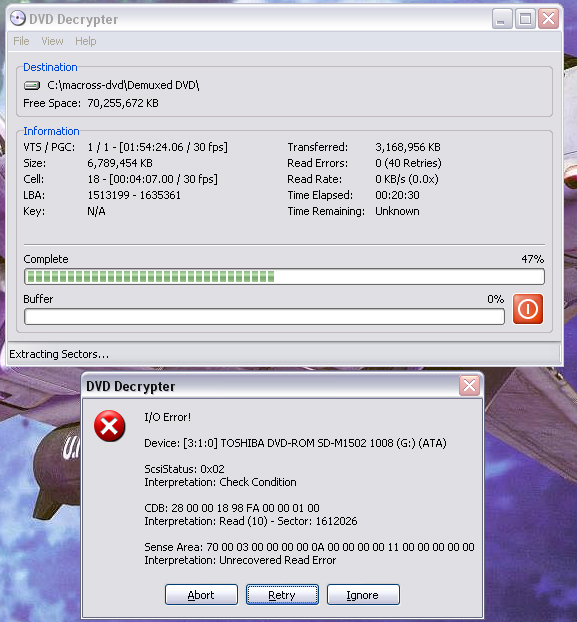
Task: Click the Time Remaining value Unknown
Action: click(397, 211)
